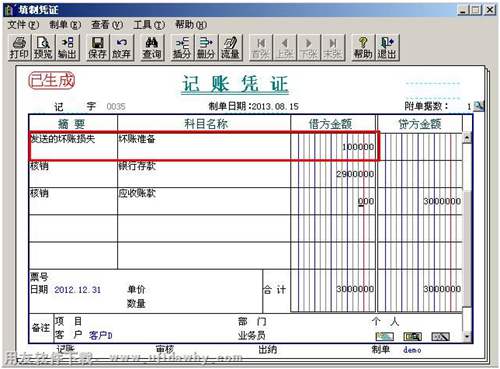The image size is (500, 369).
Task: Select the 坏账准备 account cell
Action: [x=204, y=146]
